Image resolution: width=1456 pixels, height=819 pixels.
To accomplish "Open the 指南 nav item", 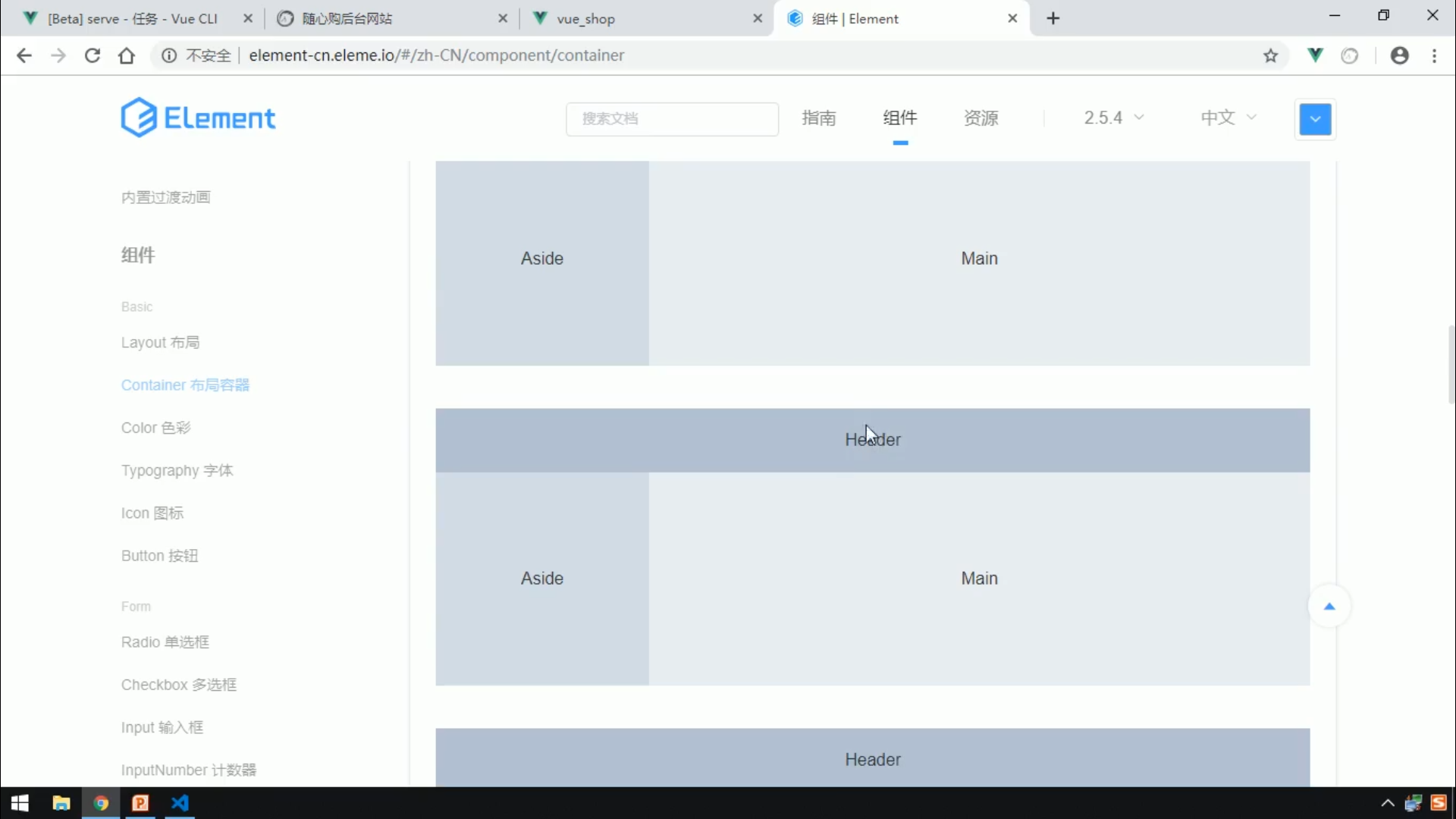I will click(819, 118).
